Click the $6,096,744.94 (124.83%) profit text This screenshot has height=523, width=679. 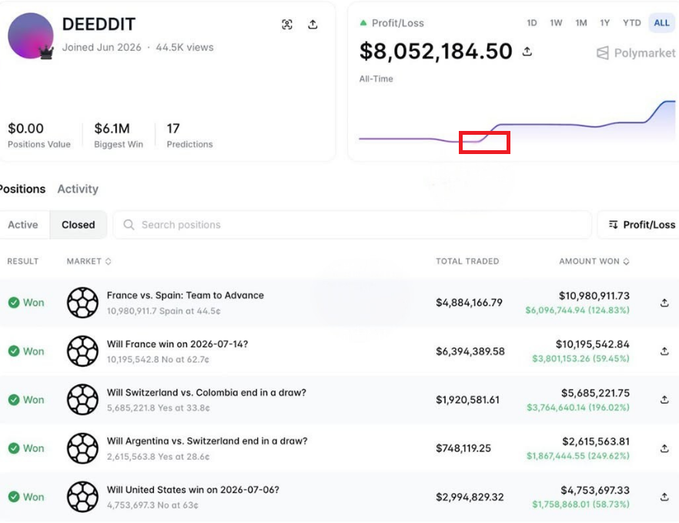click(577, 310)
